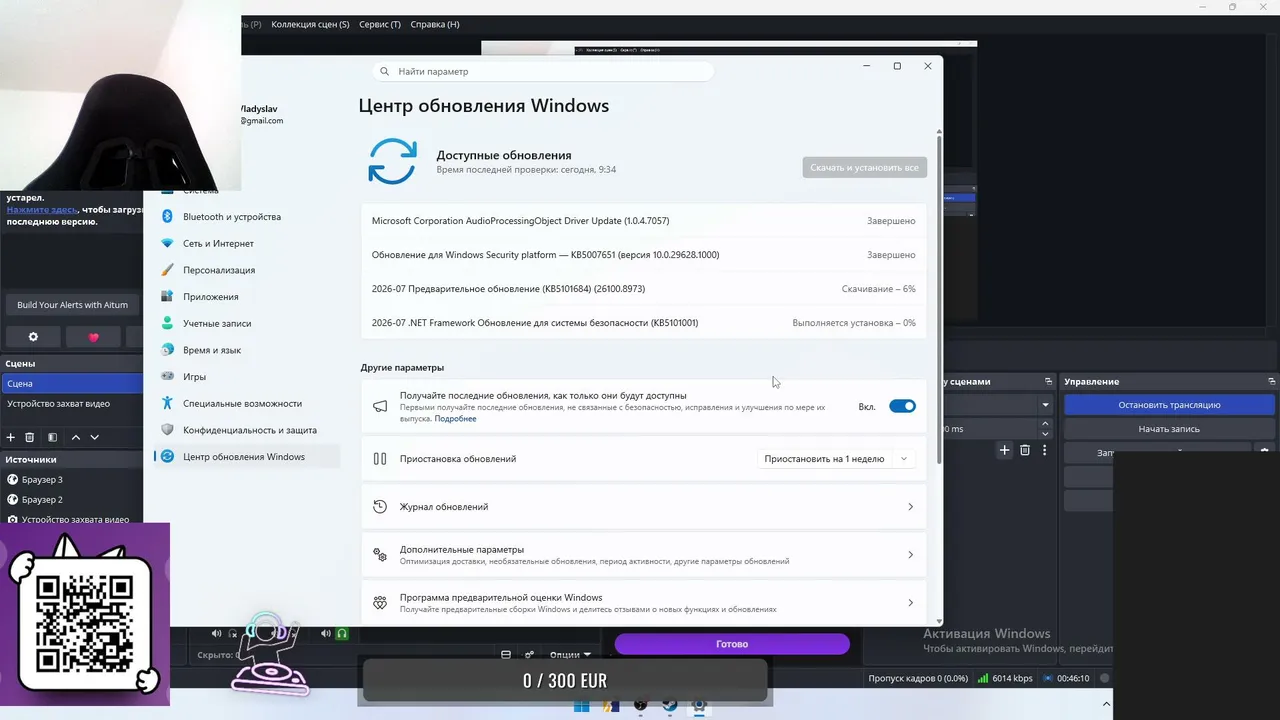Click the Специальные возможности accessibility icon
The image size is (1280, 720).
coord(167,404)
